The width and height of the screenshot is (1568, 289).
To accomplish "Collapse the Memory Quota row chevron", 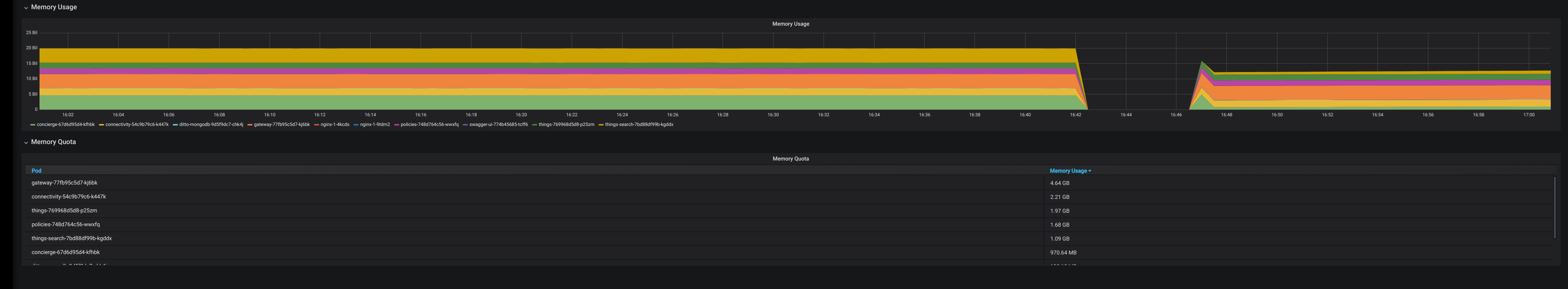I will click(26, 143).
